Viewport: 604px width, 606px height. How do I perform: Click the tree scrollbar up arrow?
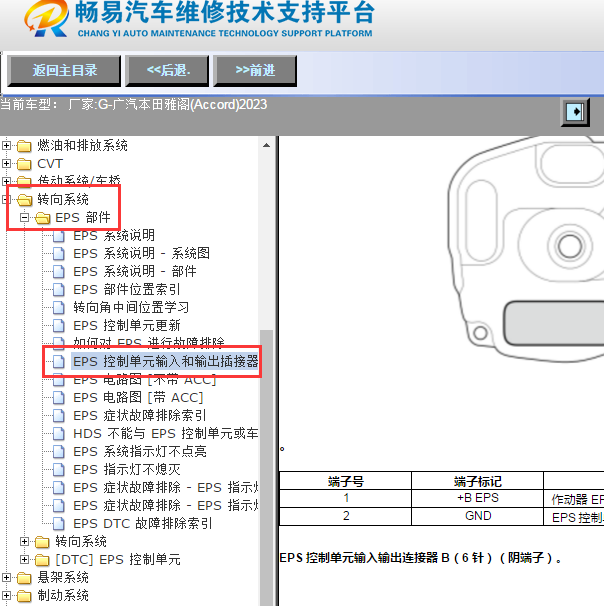point(266,146)
